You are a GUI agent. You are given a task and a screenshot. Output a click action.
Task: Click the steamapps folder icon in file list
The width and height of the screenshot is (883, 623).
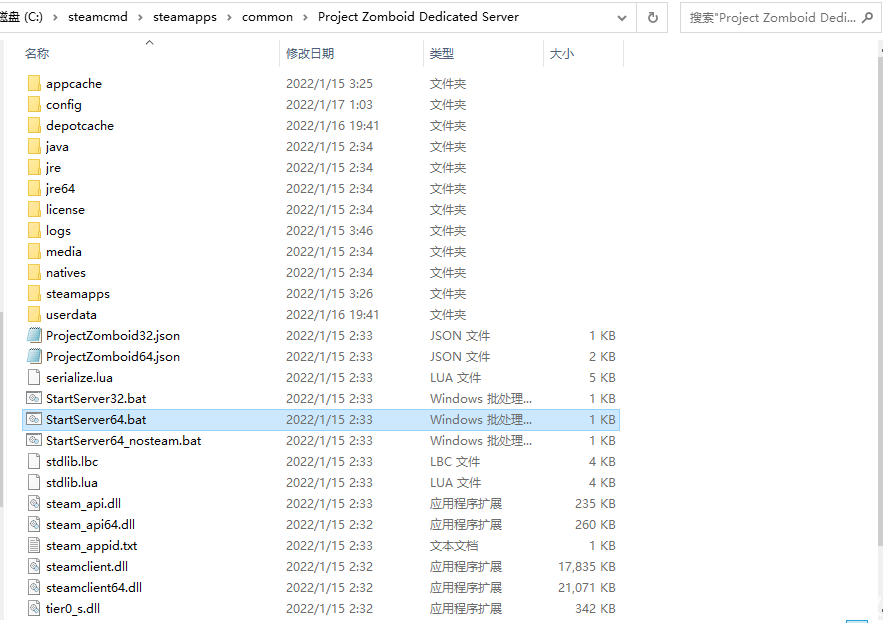click(x=34, y=293)
